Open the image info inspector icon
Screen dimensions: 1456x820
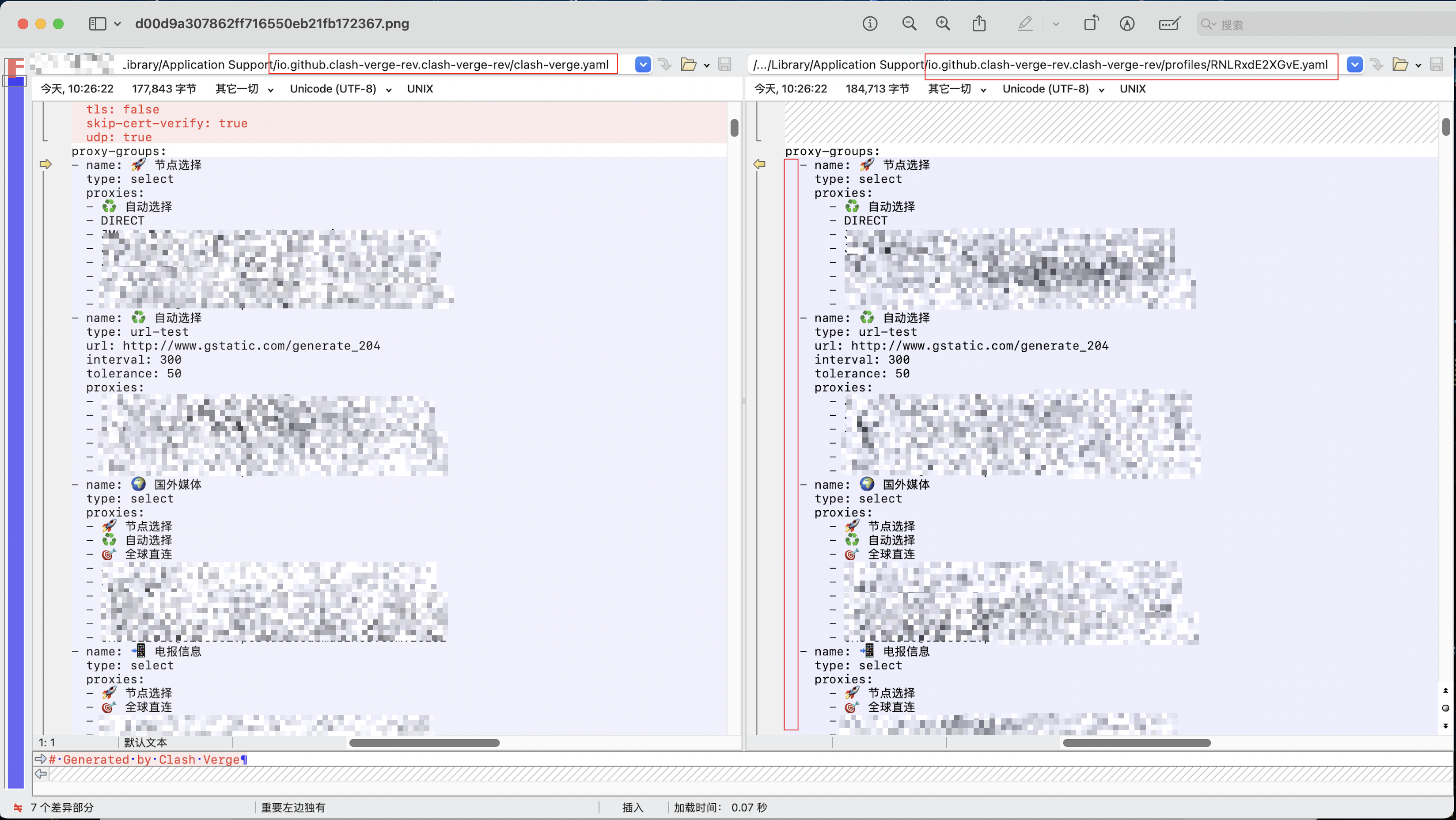[870, 24]
